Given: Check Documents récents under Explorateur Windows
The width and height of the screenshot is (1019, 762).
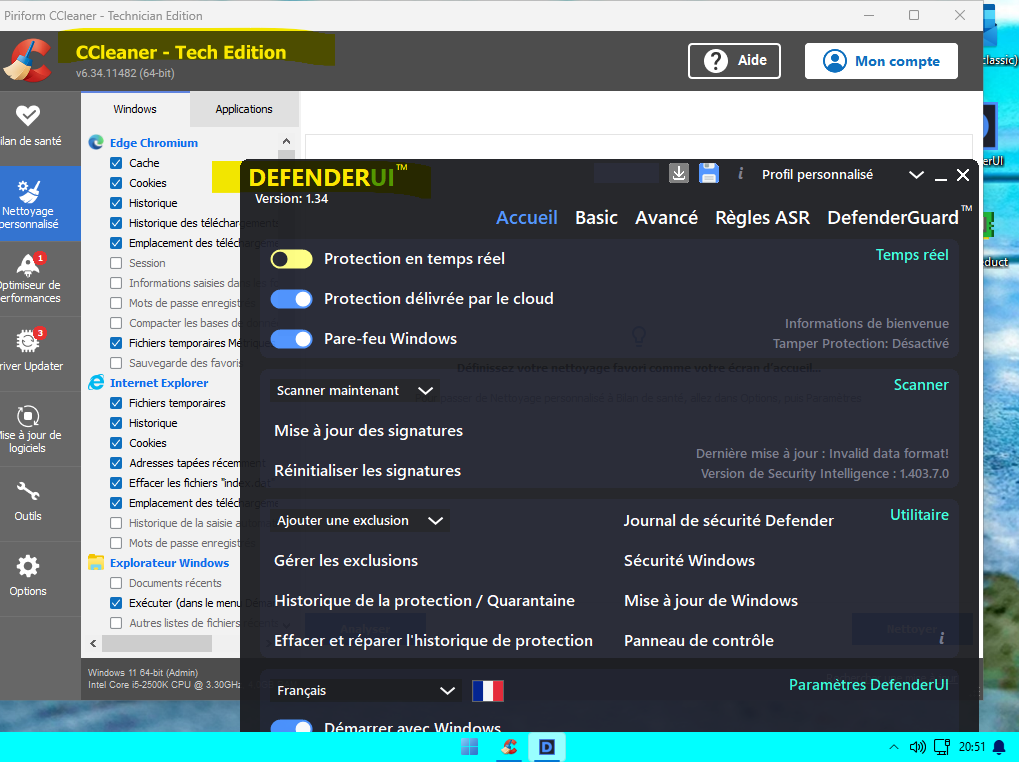Looking at the screenshot, I should click(116, 583).
